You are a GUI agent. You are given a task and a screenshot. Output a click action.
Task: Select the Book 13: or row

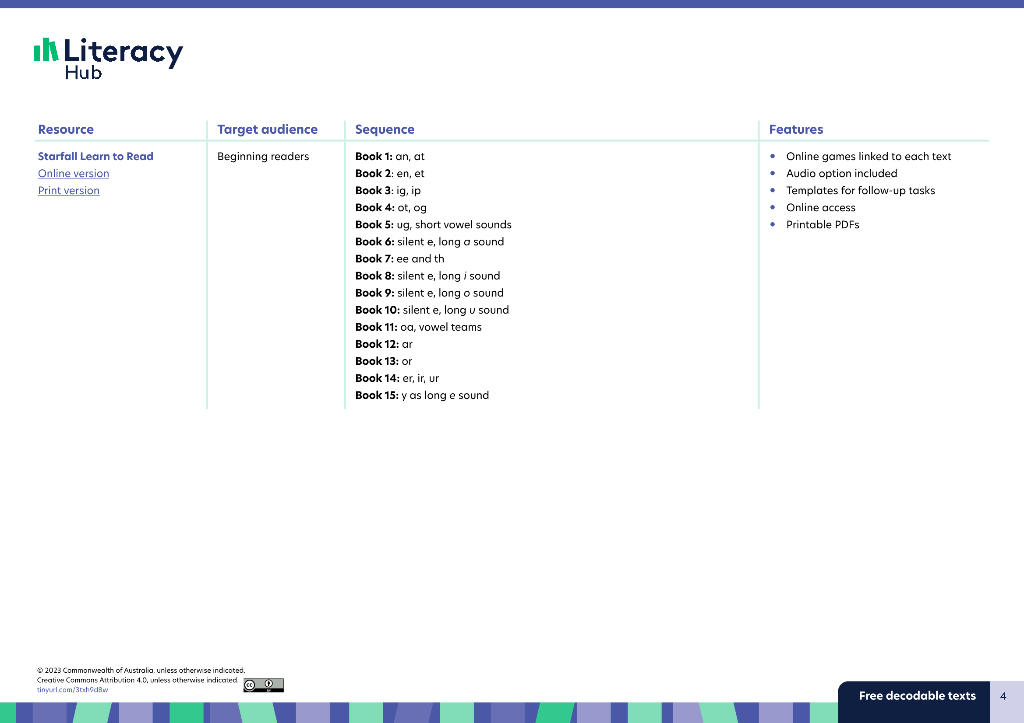point(384,361)
